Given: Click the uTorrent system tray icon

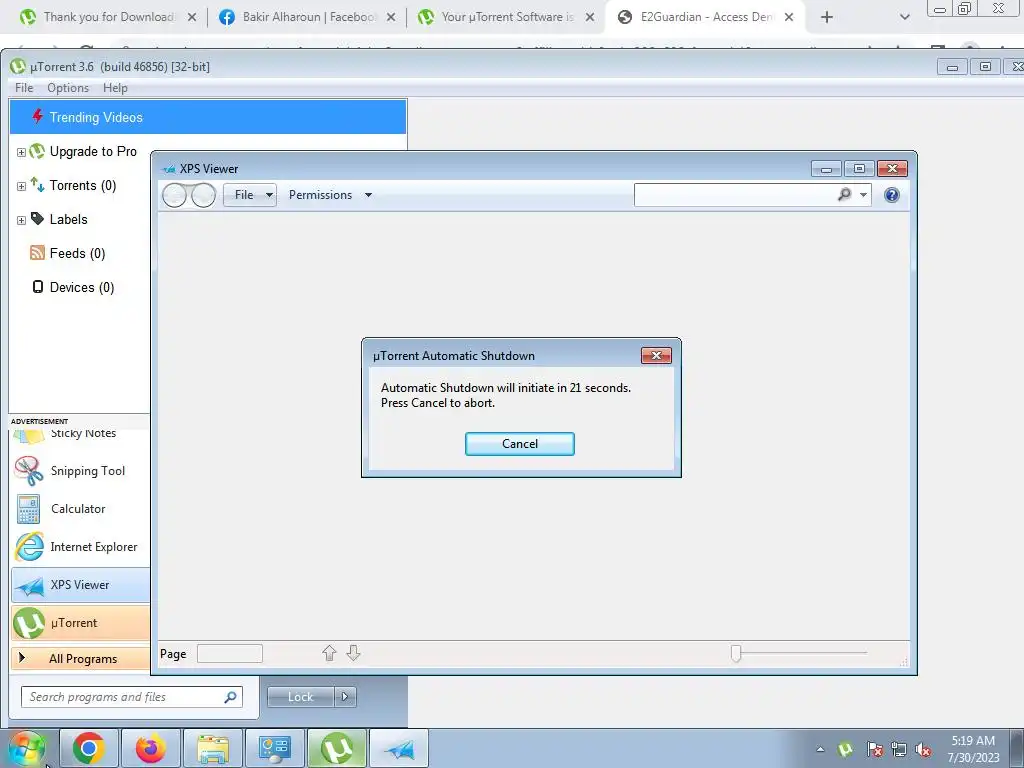Looking at the screenshot, I should 845,749.
